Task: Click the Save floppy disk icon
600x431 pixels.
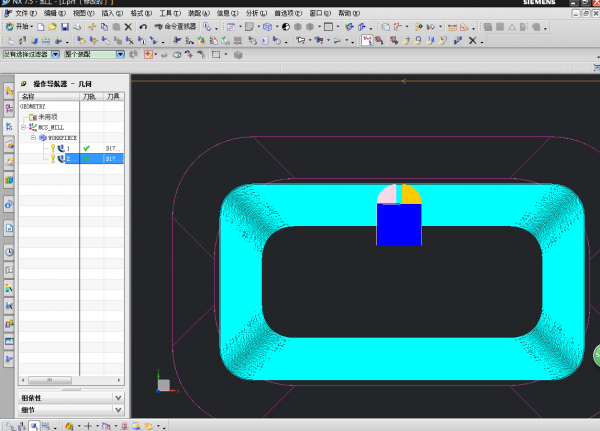Action: (x=65, y=27)
